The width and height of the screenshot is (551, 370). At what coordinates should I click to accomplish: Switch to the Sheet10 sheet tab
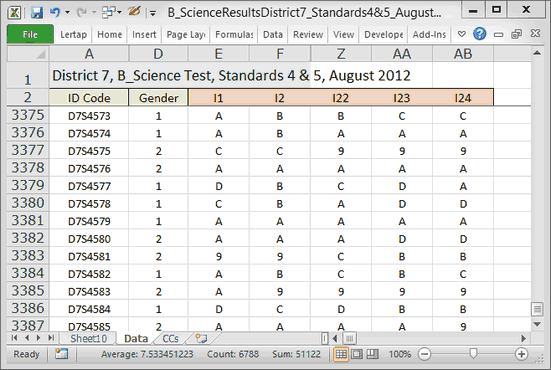tap(88, 338)
